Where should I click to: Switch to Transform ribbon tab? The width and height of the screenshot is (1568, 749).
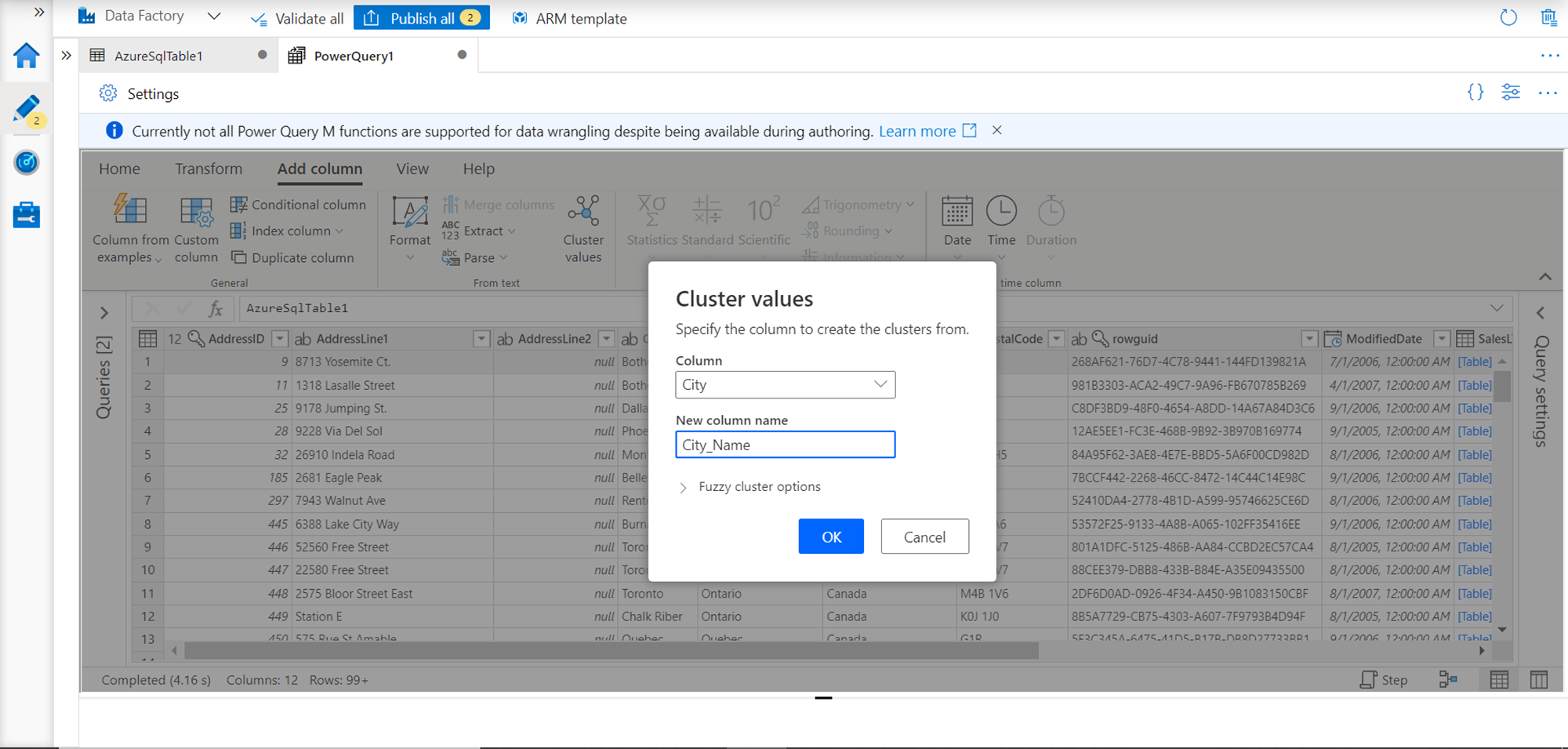coord(209,169)
